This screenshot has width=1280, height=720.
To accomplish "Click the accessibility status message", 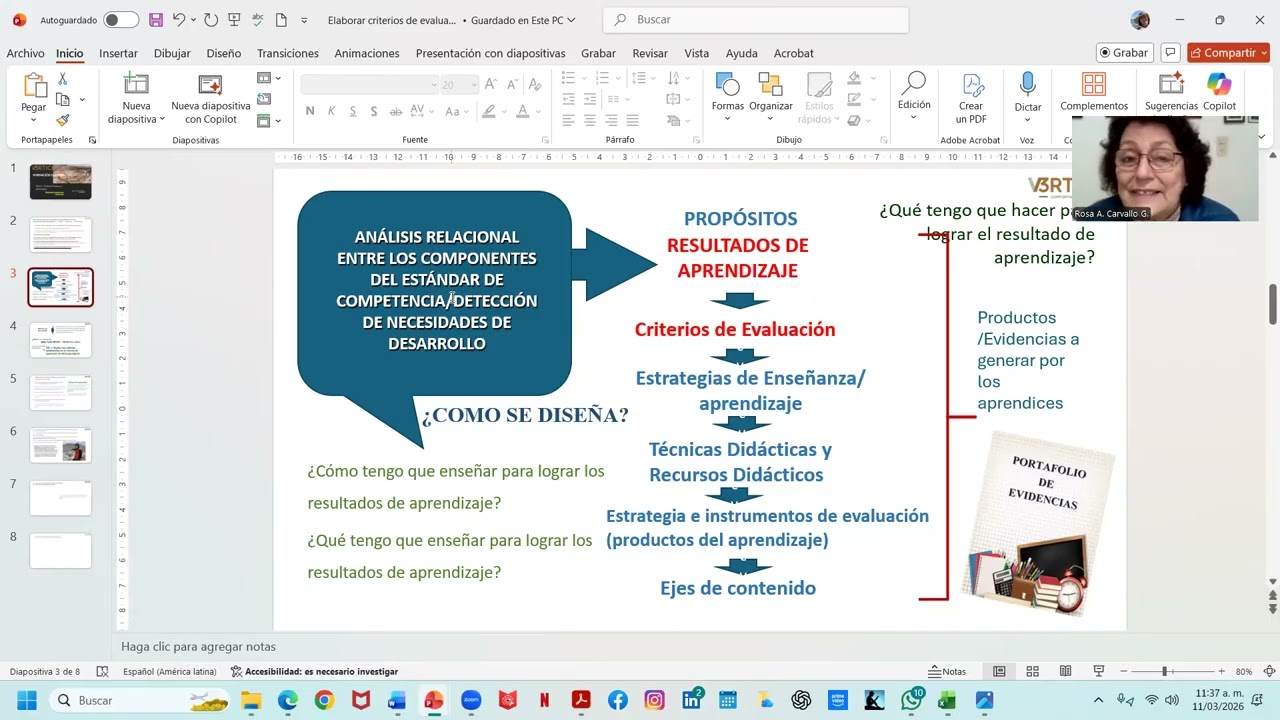I will 314,671.
